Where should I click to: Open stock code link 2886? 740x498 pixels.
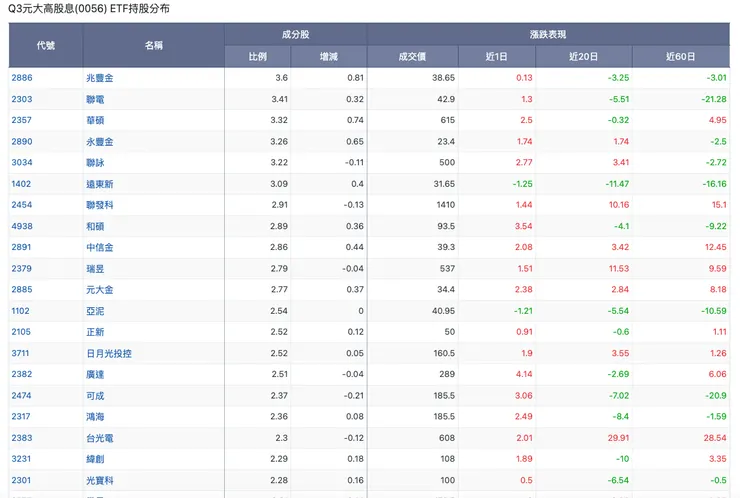[22, 78]
